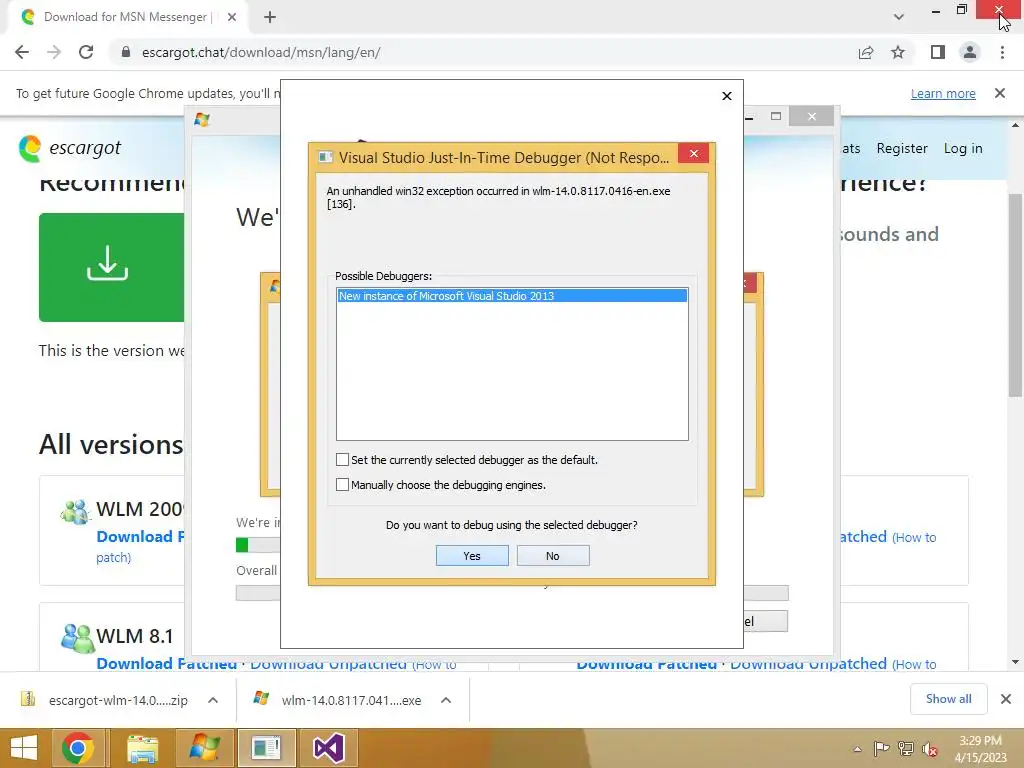
Task: Minimize the Windows Live installer window
Action: 750,116
